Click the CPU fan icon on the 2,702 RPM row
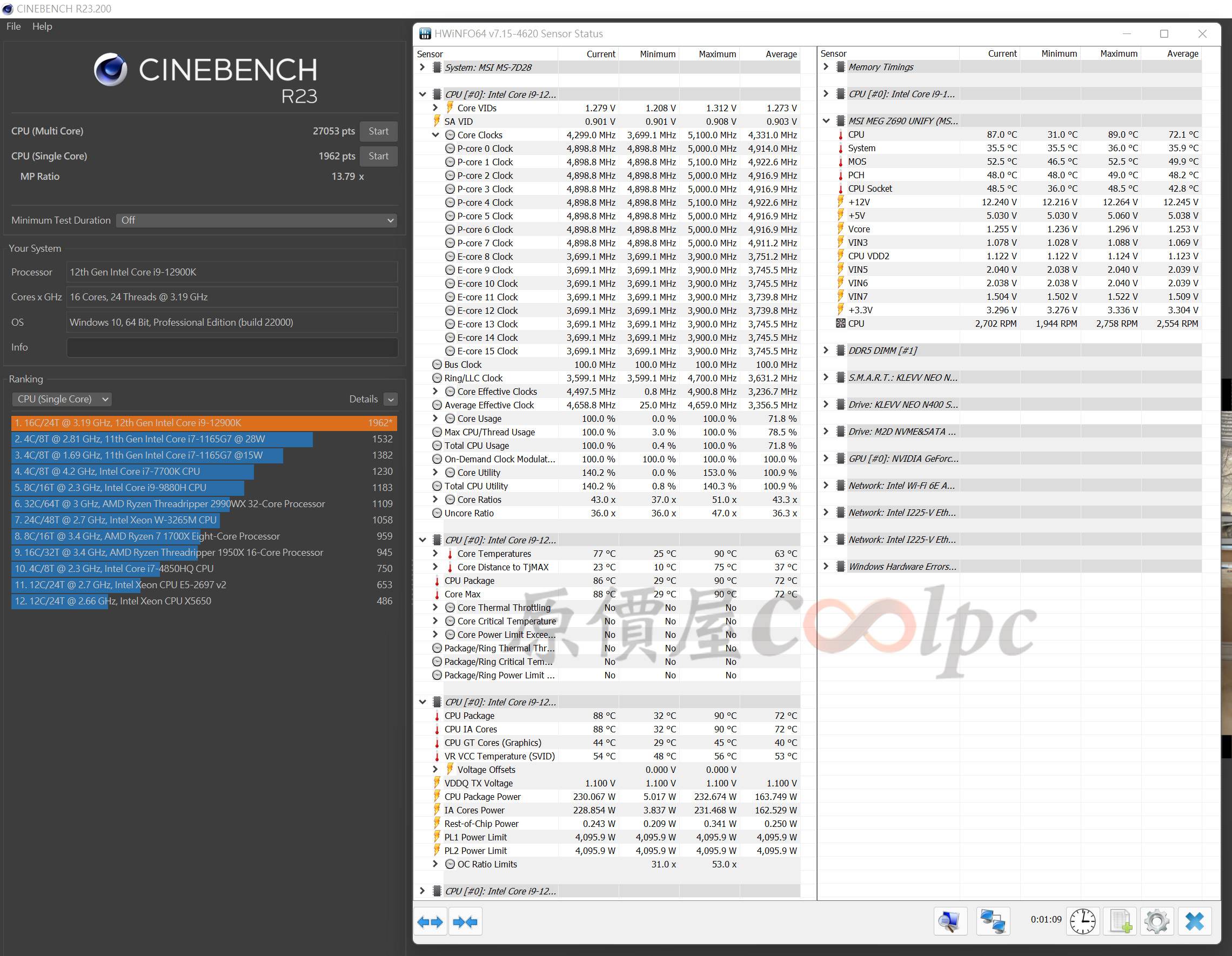 click(840, 323)
